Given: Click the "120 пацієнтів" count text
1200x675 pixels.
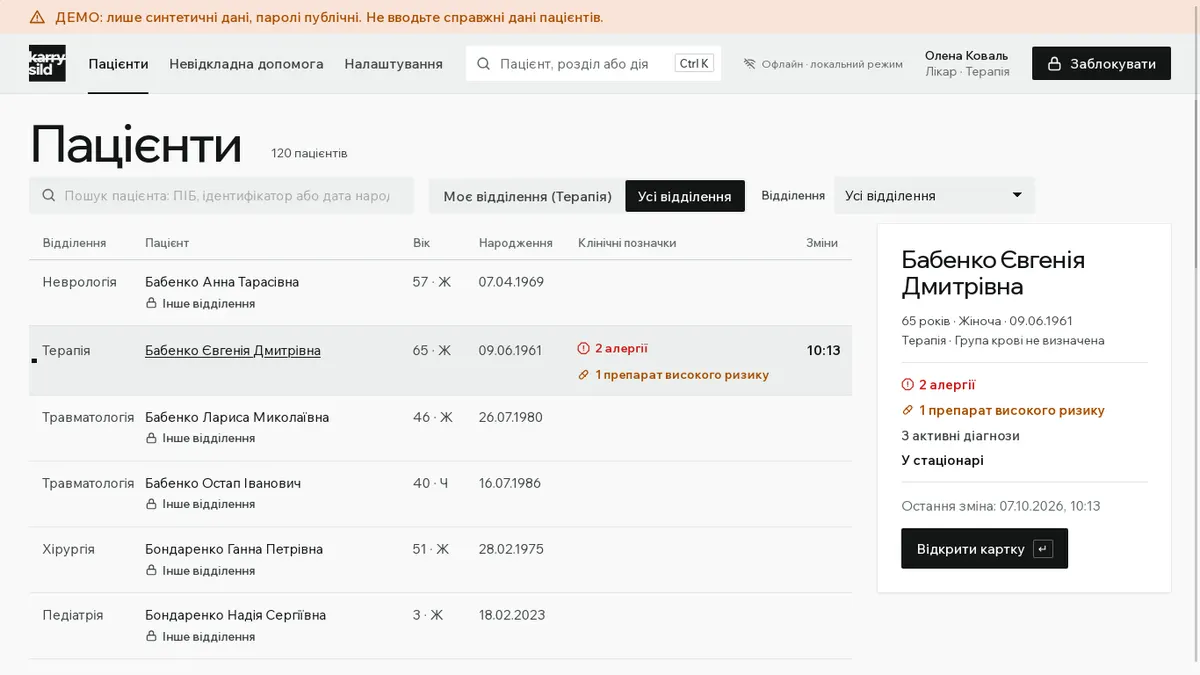Looking at the screenshot, I should click(310, 154).
